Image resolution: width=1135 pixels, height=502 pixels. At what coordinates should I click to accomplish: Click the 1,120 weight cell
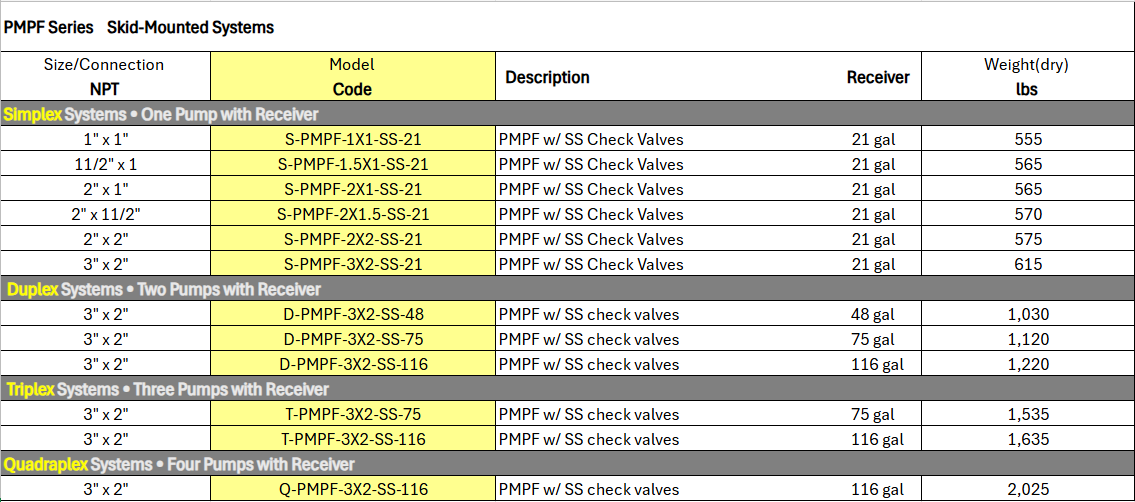[1027, 340]
